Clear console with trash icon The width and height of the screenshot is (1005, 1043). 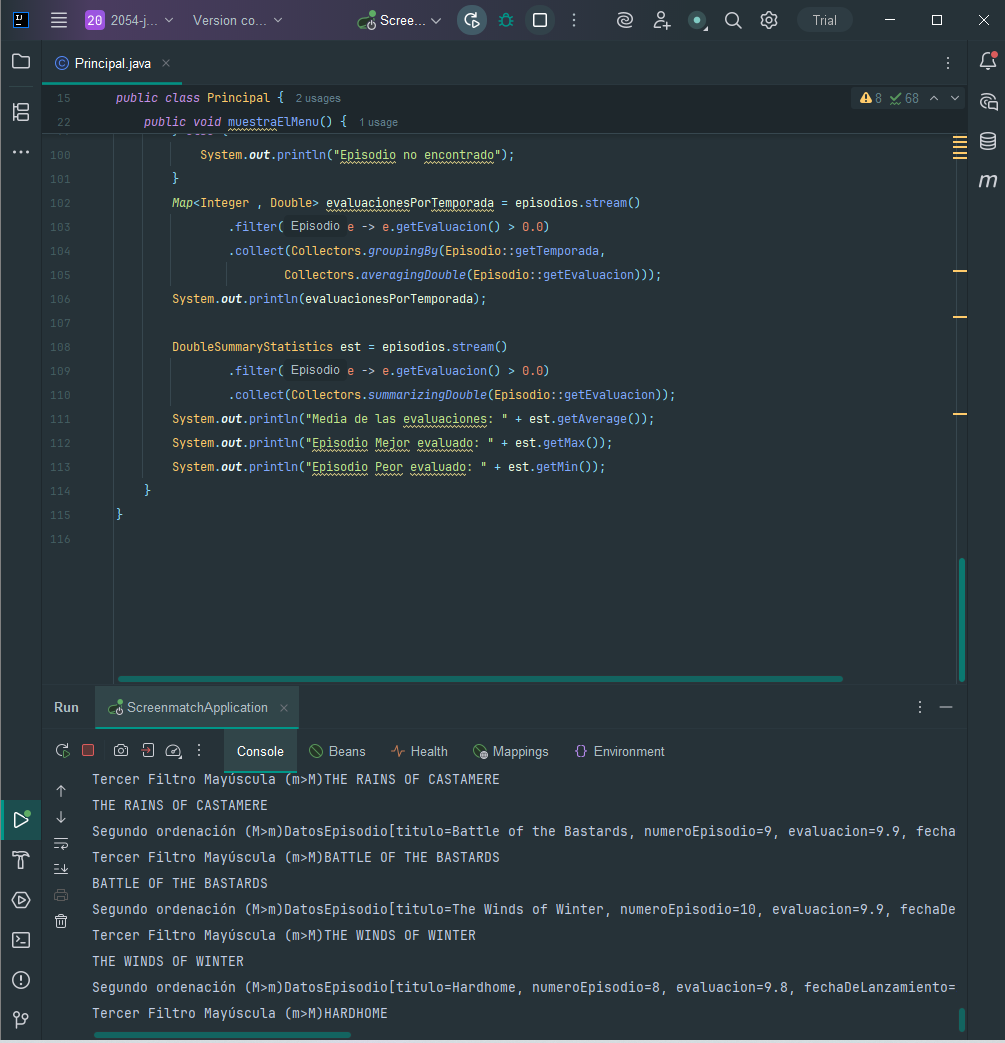(x=61, y=921)
